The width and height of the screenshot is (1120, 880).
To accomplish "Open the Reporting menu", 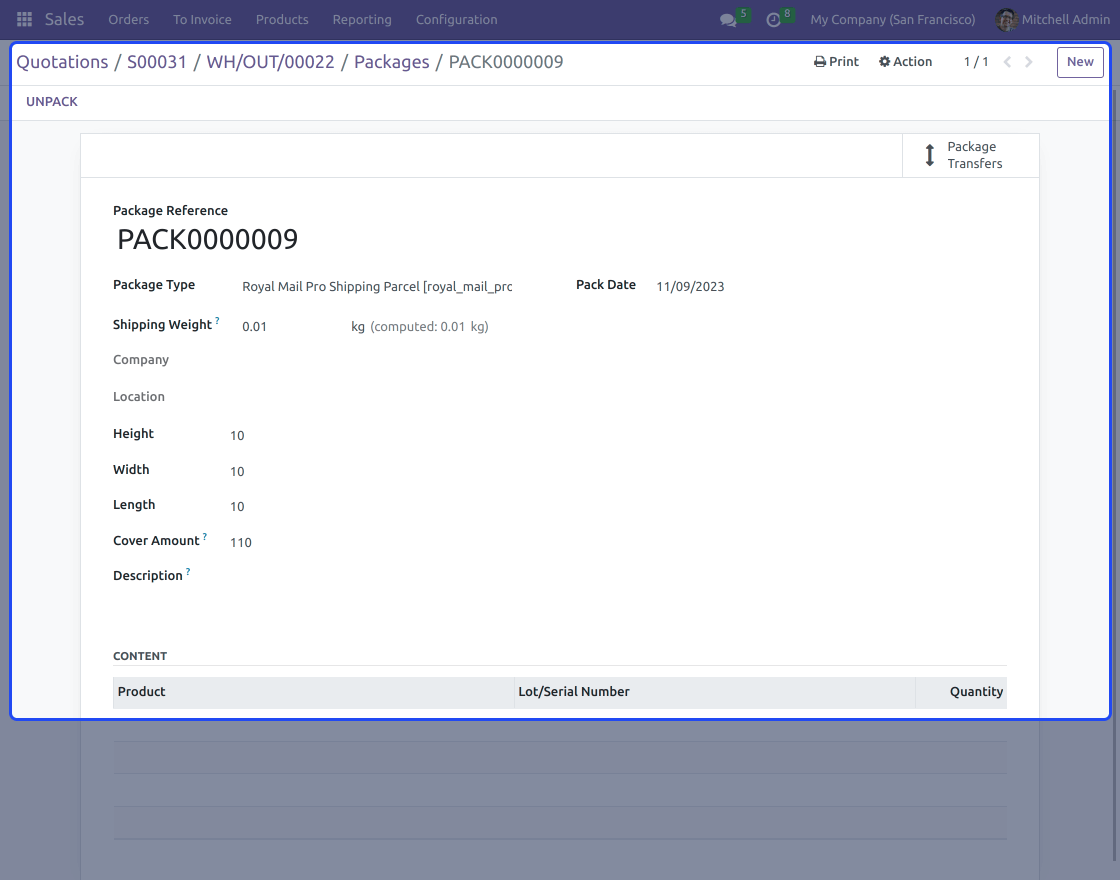I will click(362, 19).
